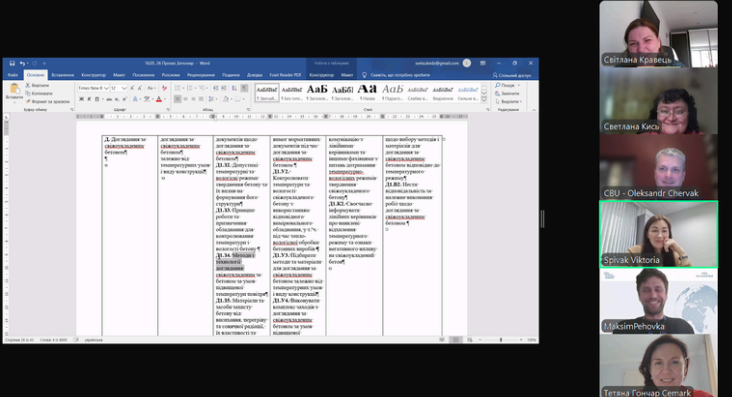Apply the Звичайний (Normal) style

[x=267, y=92]
